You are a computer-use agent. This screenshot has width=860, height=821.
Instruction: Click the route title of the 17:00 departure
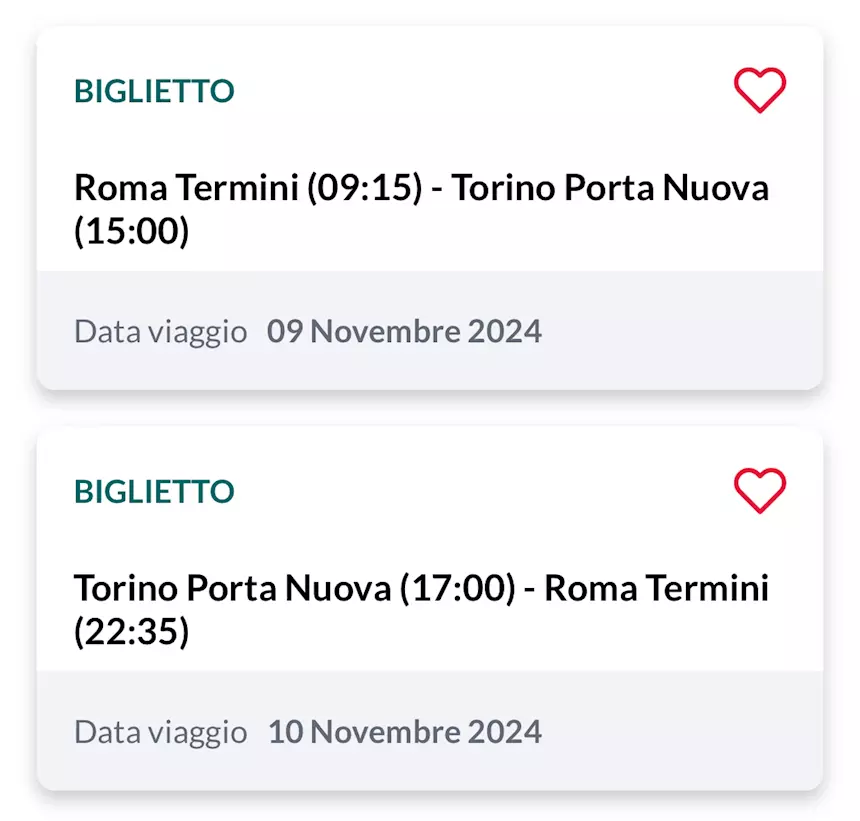coord(420,589)
